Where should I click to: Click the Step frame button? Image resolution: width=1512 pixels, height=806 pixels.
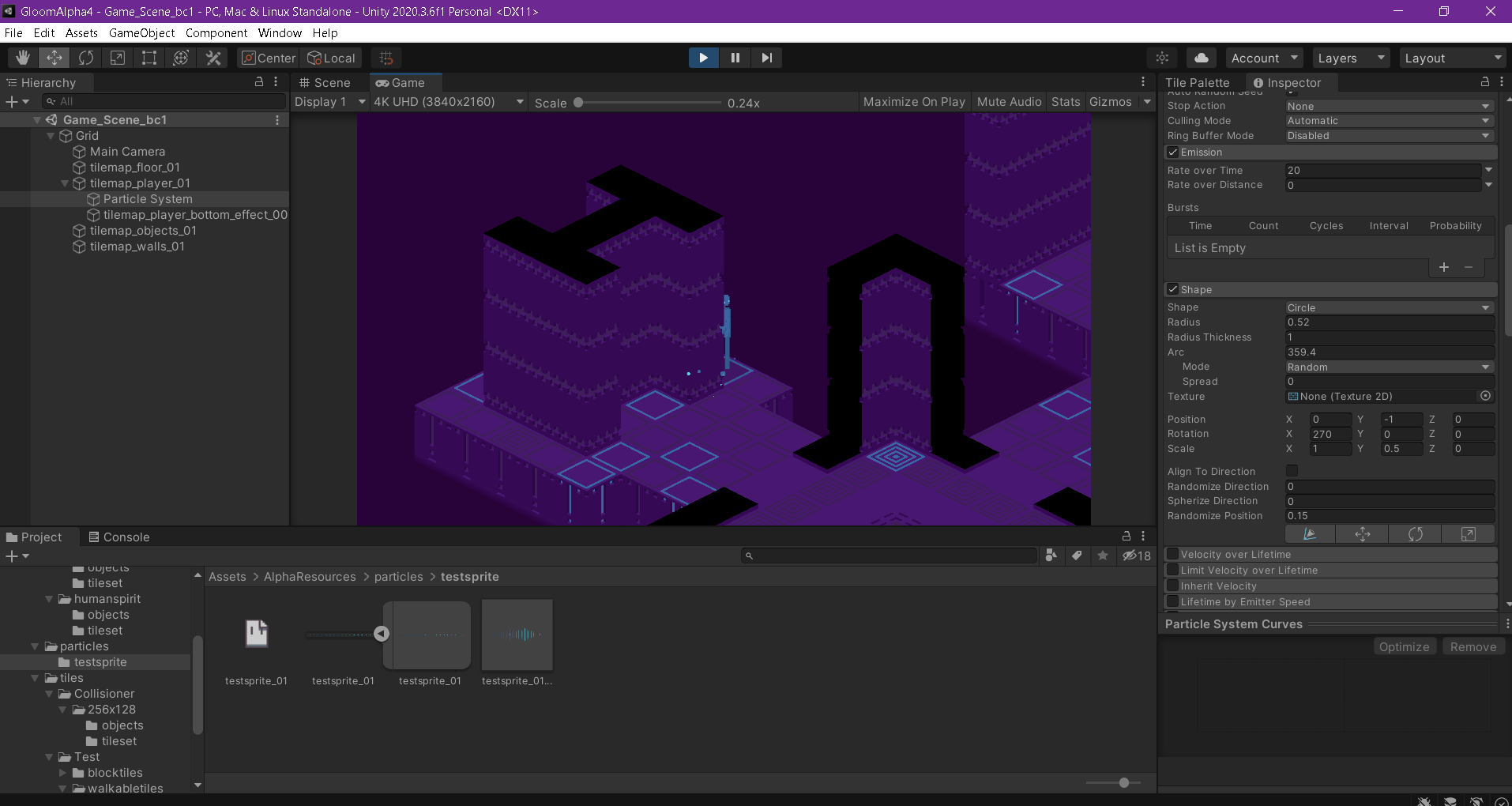(x=766, y=58)
